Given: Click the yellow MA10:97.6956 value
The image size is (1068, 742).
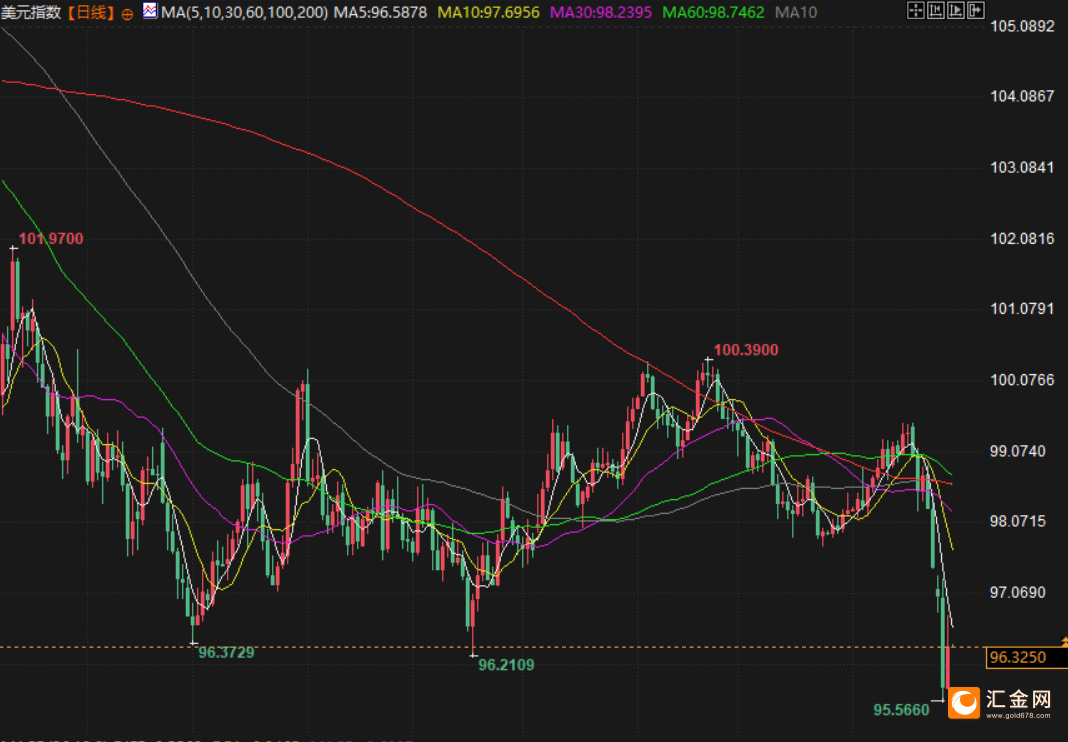Looking at the screenshot, I should click(488, 12).
